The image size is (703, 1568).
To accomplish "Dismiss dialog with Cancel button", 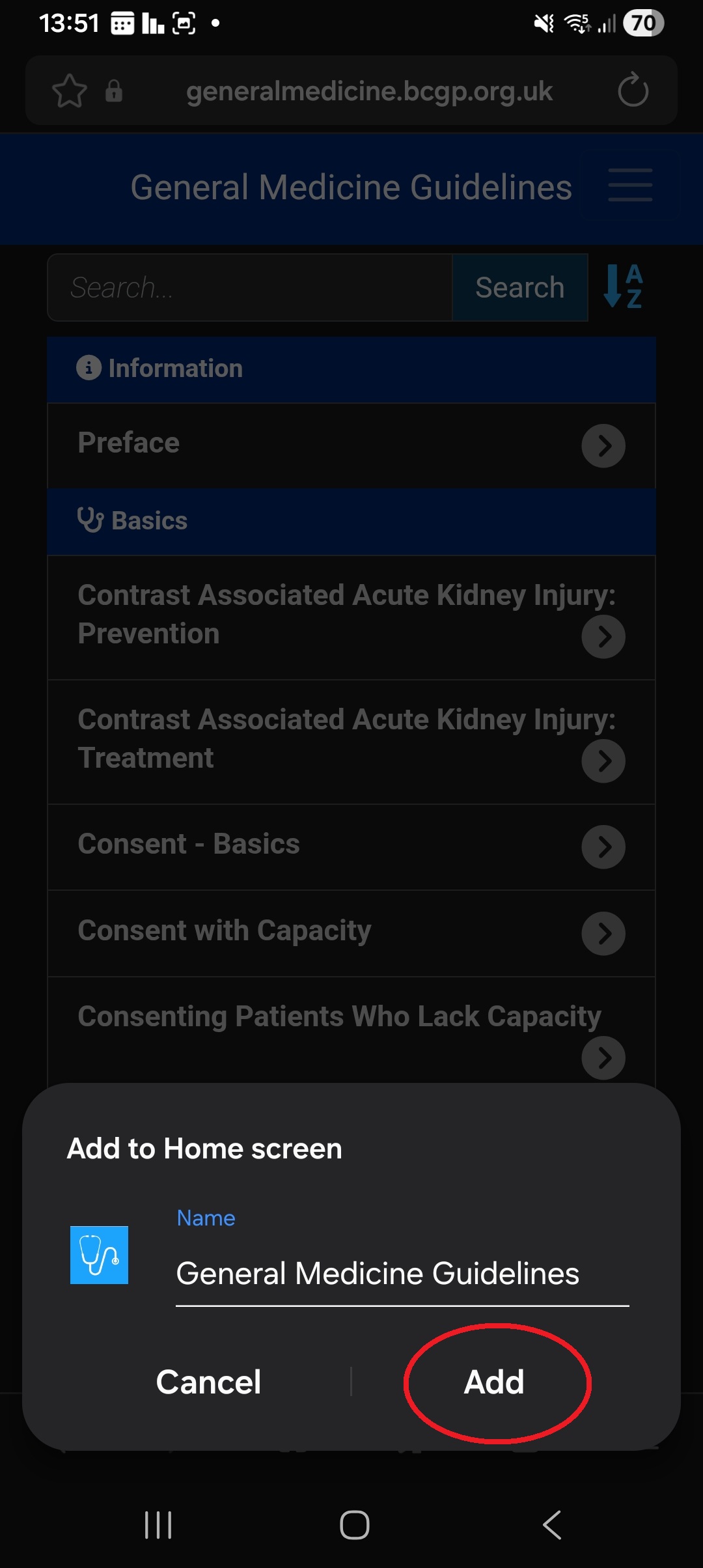I will click(x=208, y=1382).
